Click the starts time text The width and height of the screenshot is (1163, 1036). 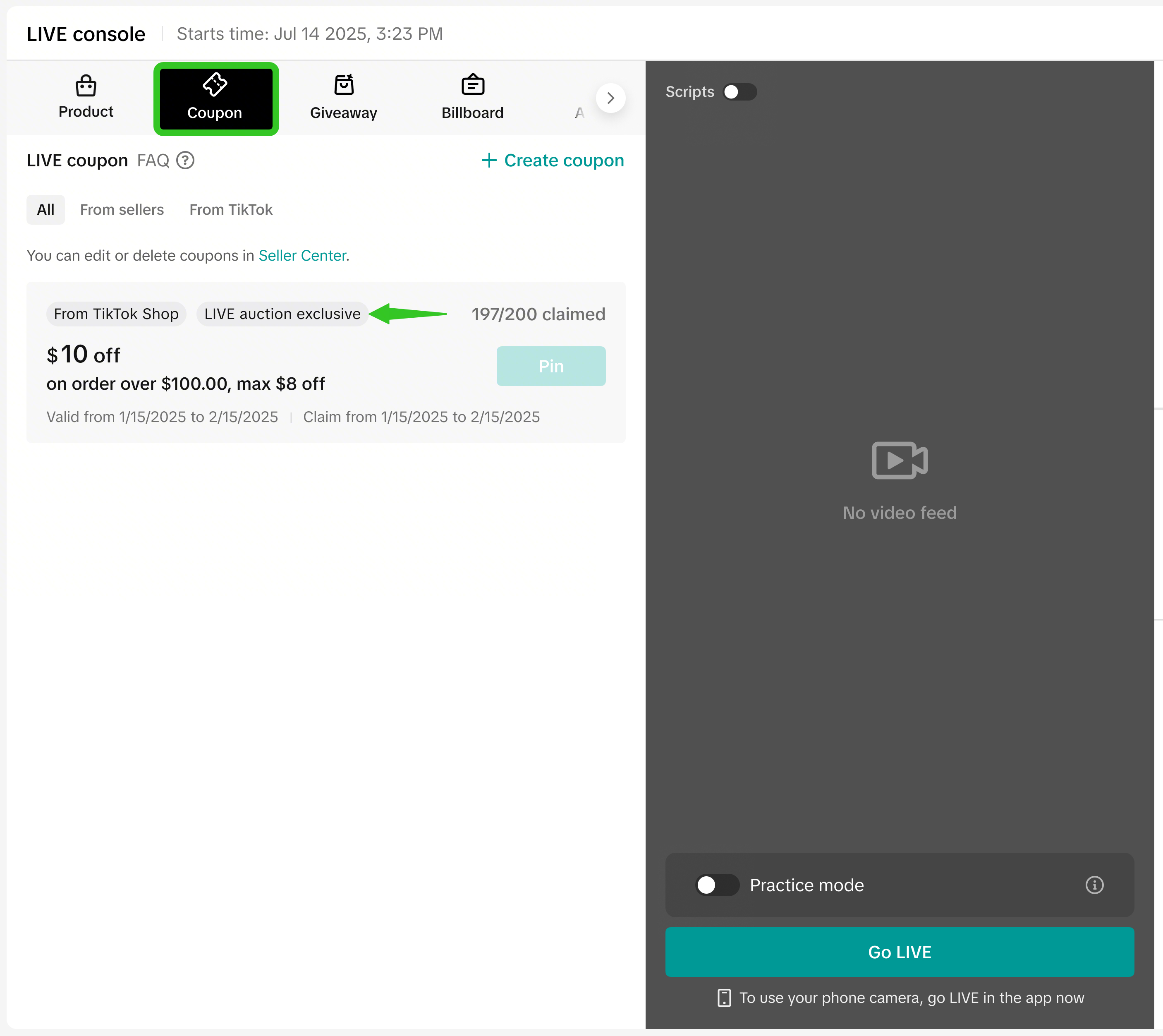(309, 34)
